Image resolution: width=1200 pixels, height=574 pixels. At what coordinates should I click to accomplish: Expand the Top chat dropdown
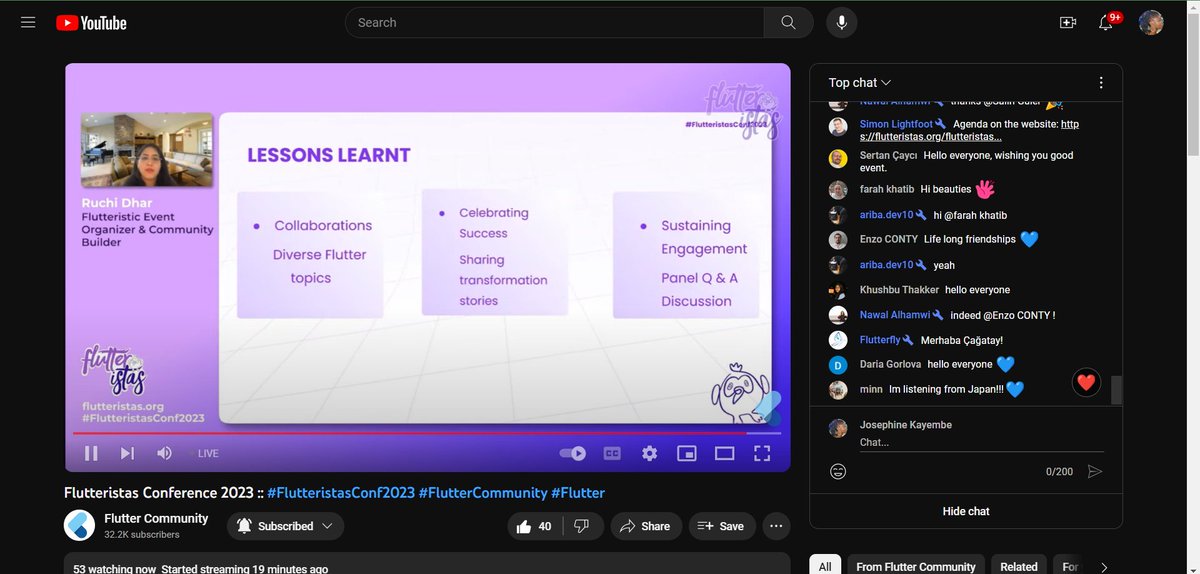pyautogui.click(x=860, y=83)
